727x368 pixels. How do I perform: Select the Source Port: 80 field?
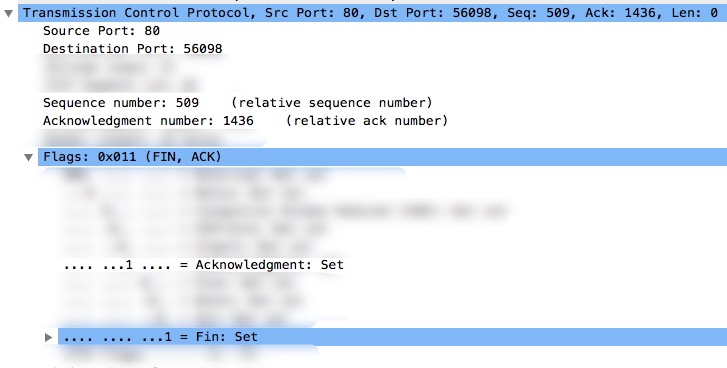pos(101,31)
